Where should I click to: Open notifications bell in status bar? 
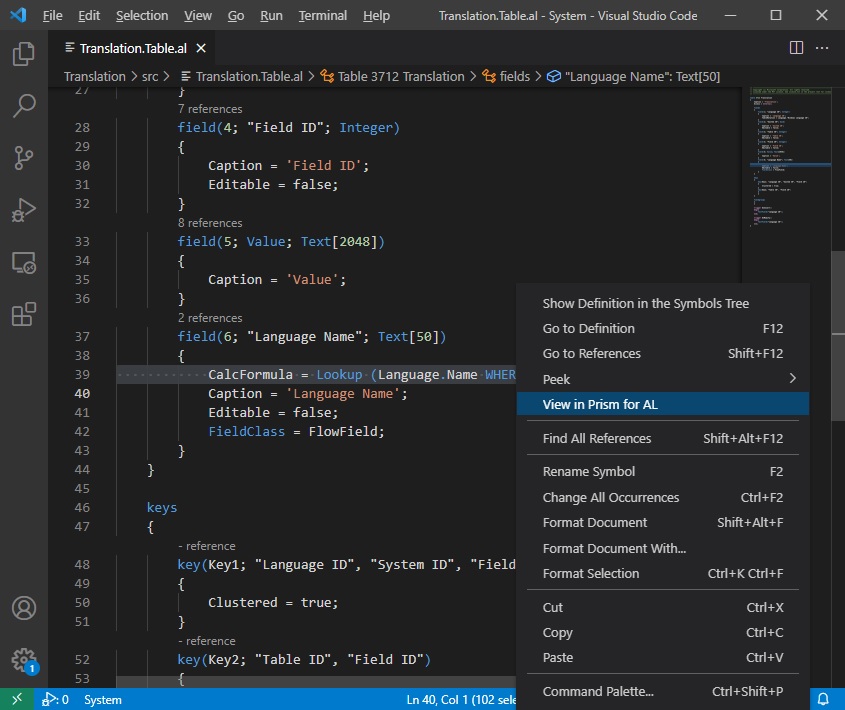point(823,699)
